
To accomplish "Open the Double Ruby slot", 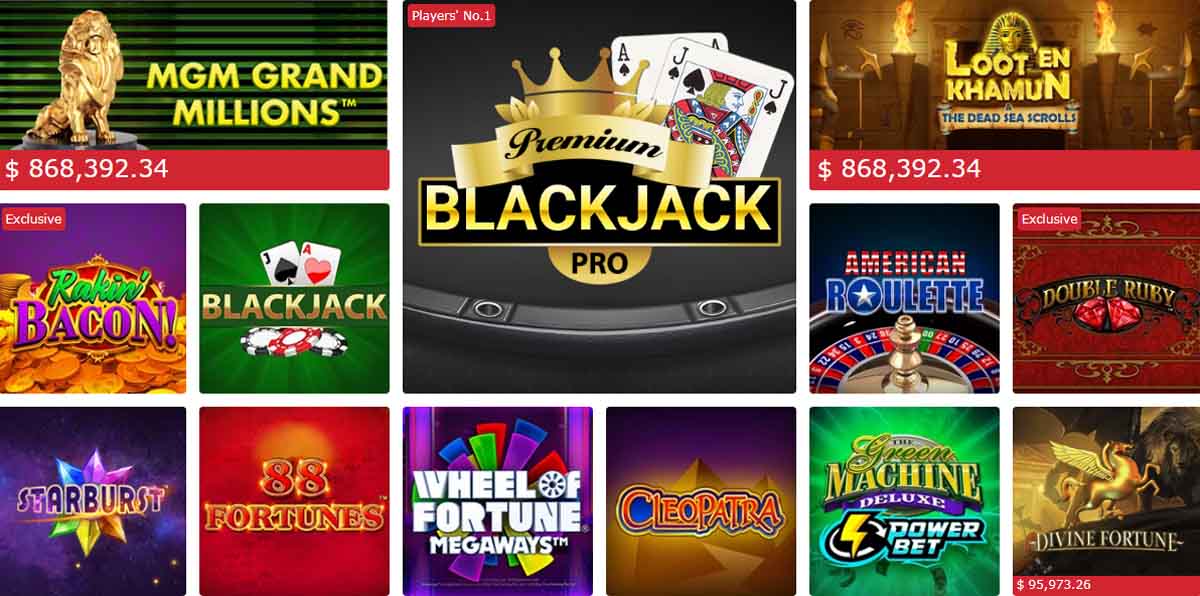I will tap(1106, 298).
